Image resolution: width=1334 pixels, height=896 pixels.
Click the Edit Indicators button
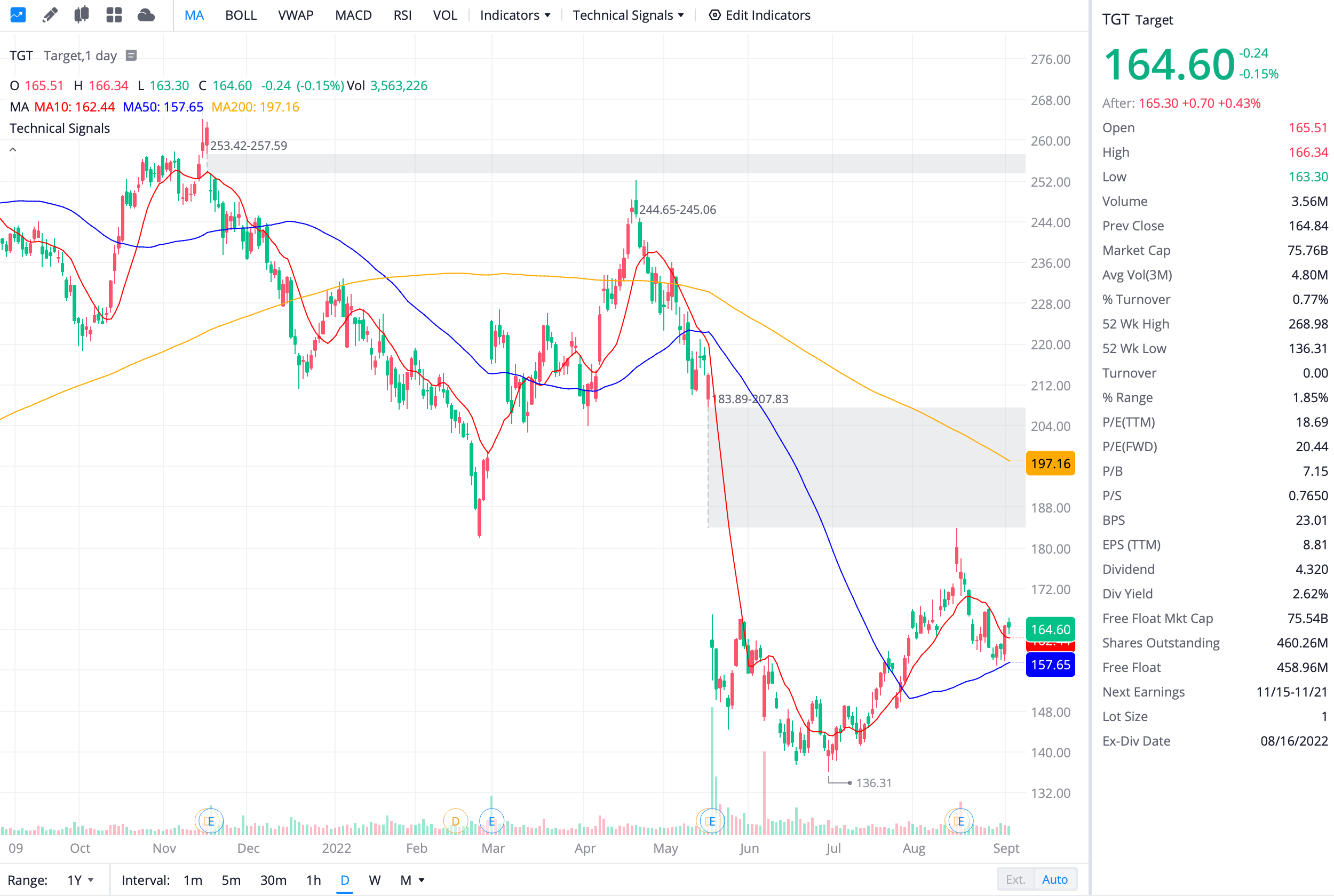(x=760, y=15)
